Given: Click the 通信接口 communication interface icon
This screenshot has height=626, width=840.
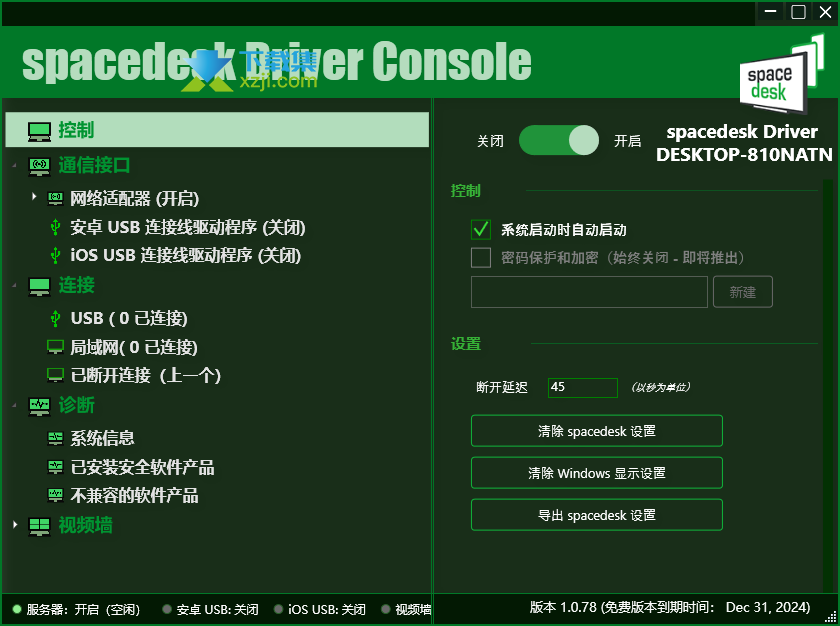Looking at the screenshot, I should [39, 166].
